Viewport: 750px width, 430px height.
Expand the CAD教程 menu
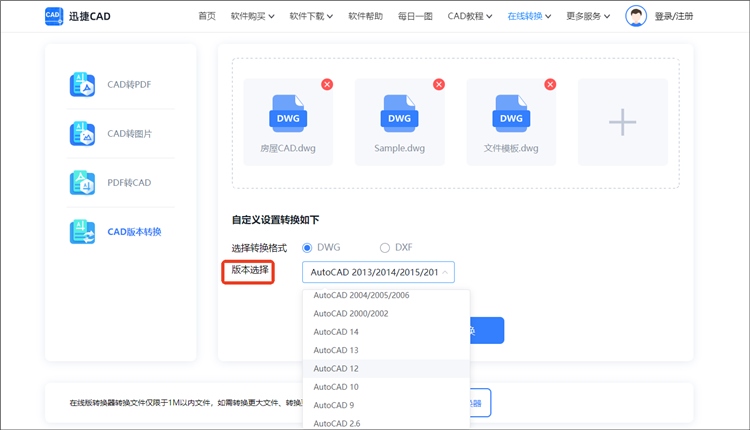[x=471, y=16]
